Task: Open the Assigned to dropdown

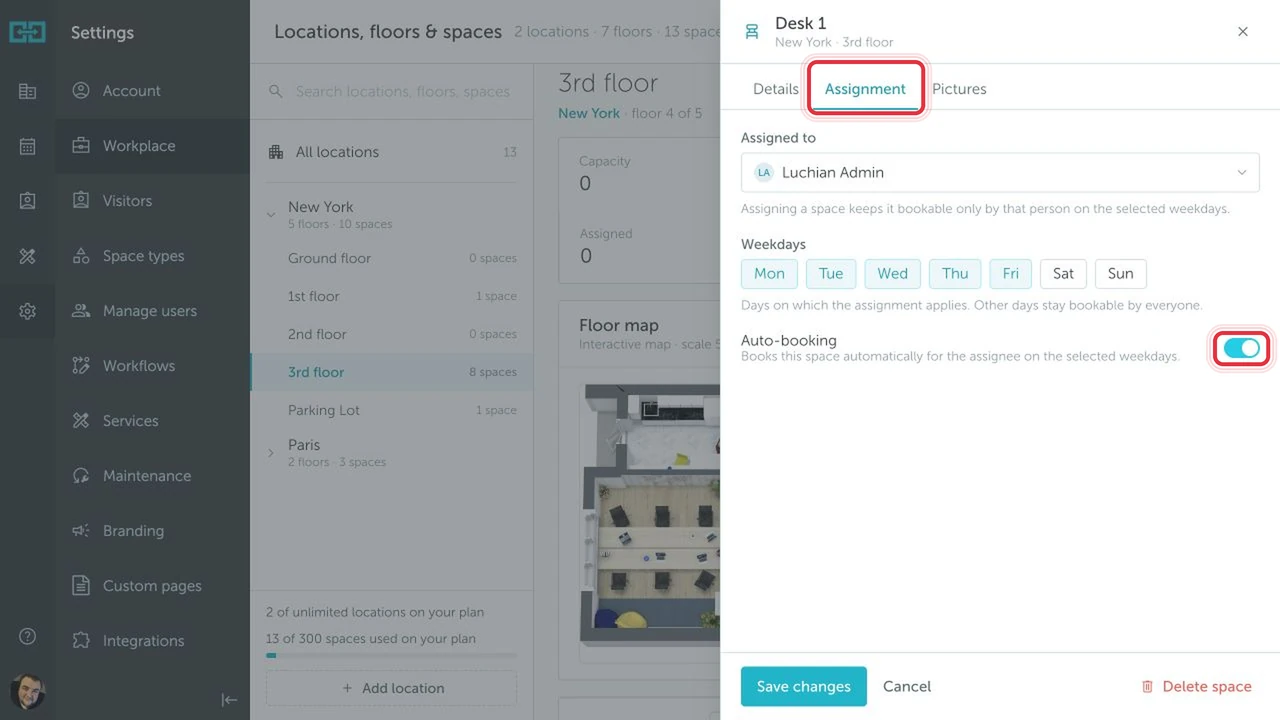Action: 1000,172
